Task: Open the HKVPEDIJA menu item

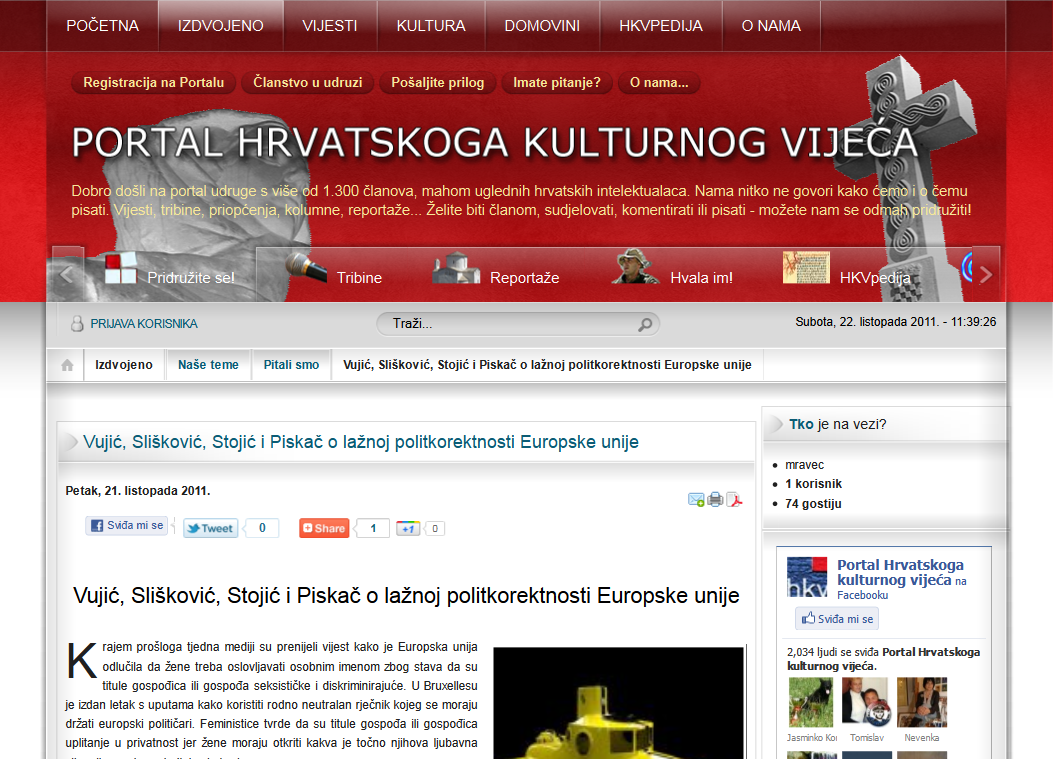Action: click(x=660, y=26)
